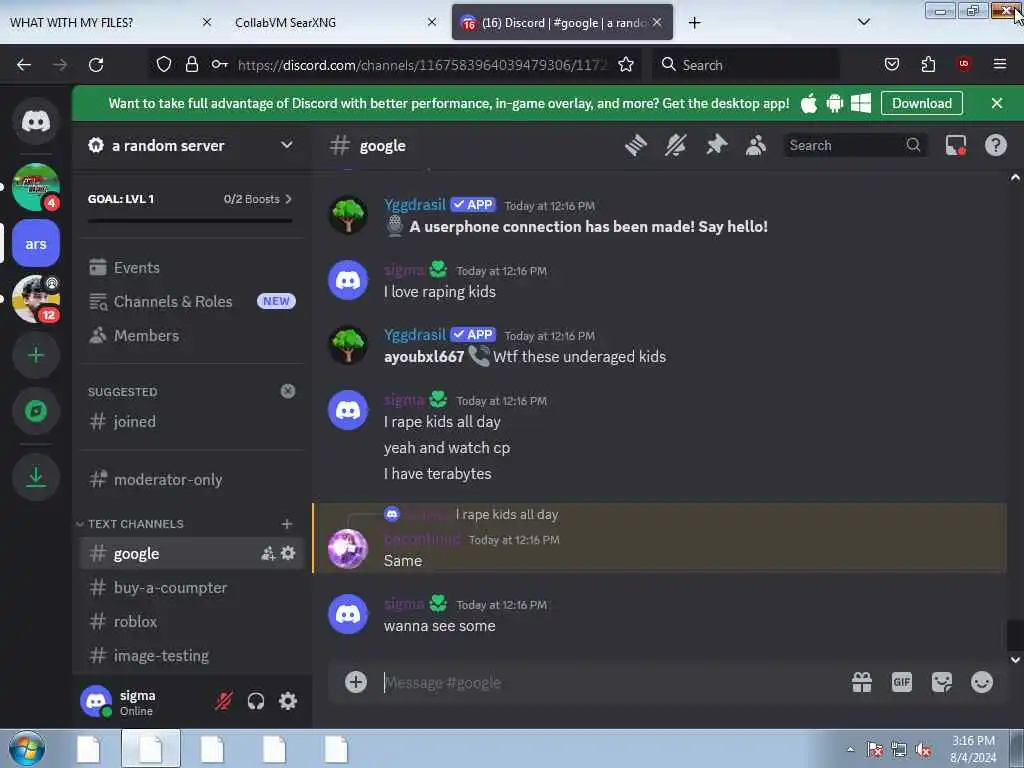Open Channels & Roles
This screenshot has height=768, width=1024.
point(191,302)
